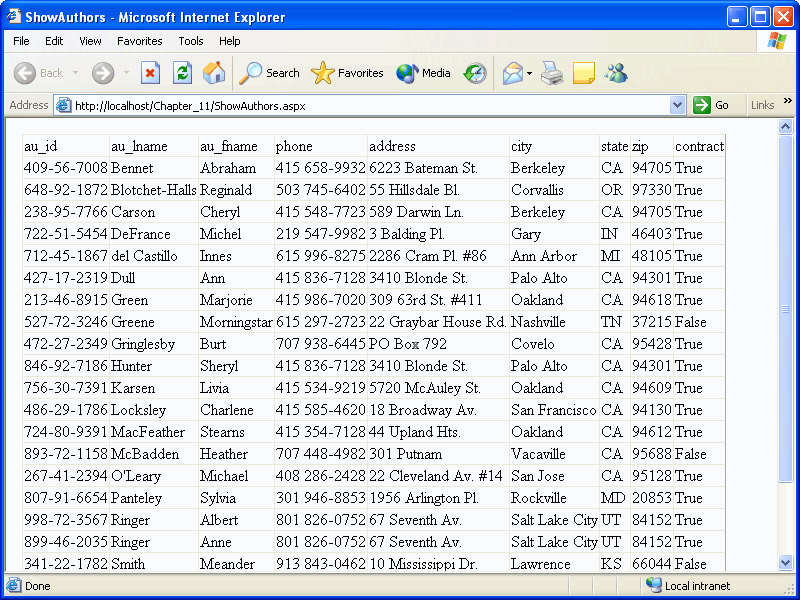Open the Search pane from the toolbar
The height and width of the screenshot is (600, 800).
(270, 73)
